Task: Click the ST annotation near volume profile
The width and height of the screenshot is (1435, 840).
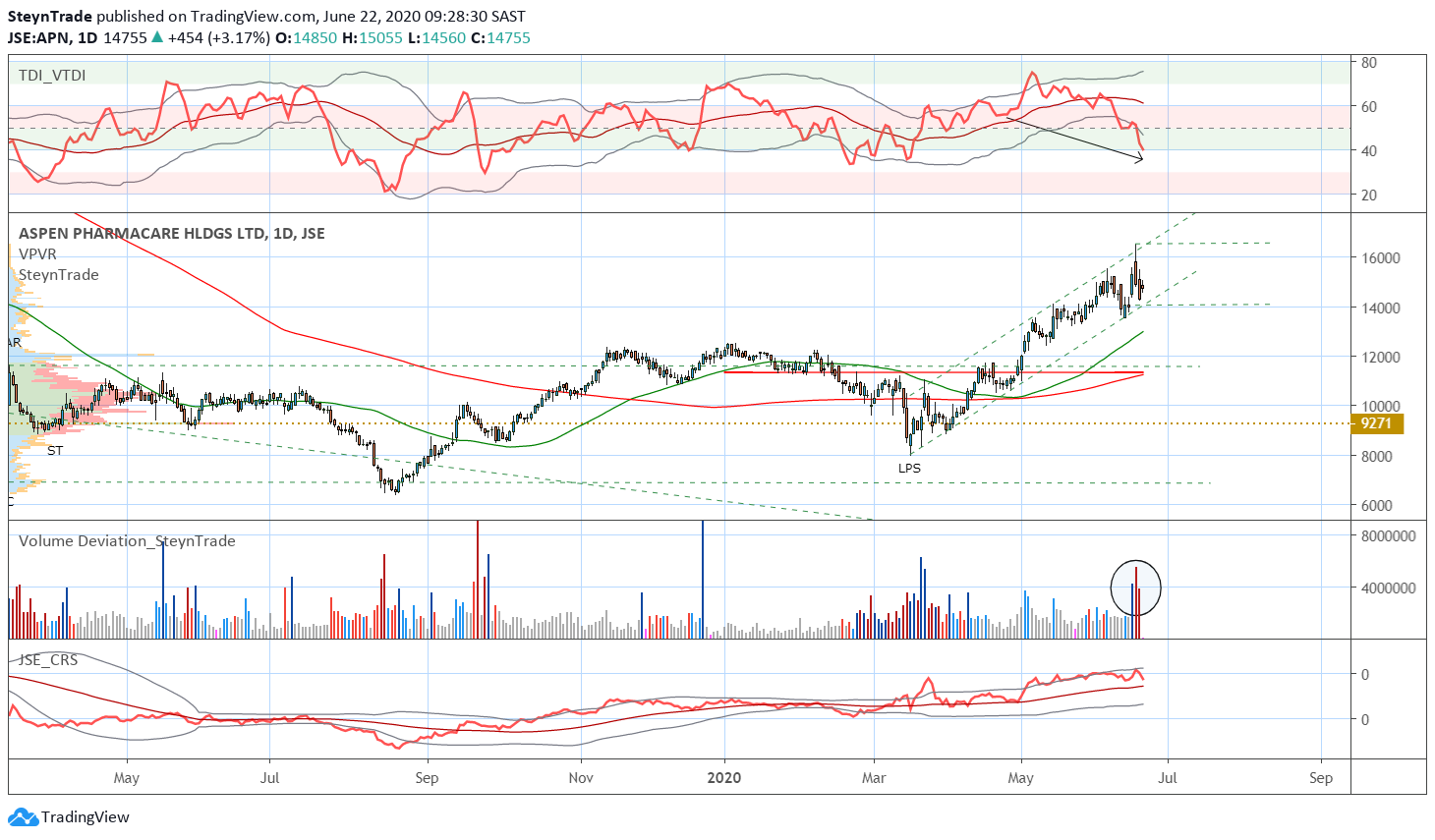Action: [55, 451]
